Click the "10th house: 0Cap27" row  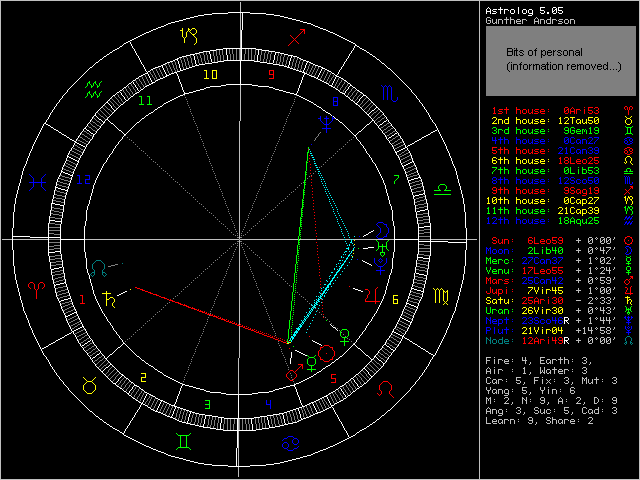[560, 201]
